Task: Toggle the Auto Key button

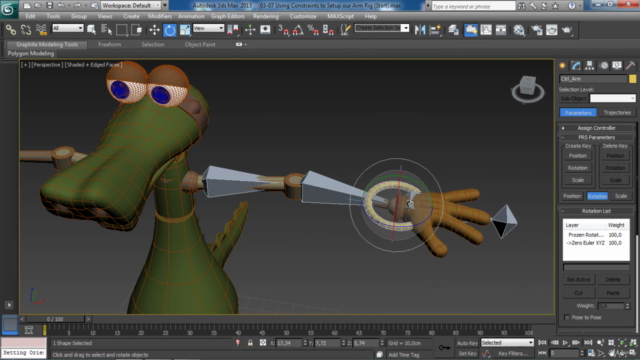Action: [x=467, y=343]
